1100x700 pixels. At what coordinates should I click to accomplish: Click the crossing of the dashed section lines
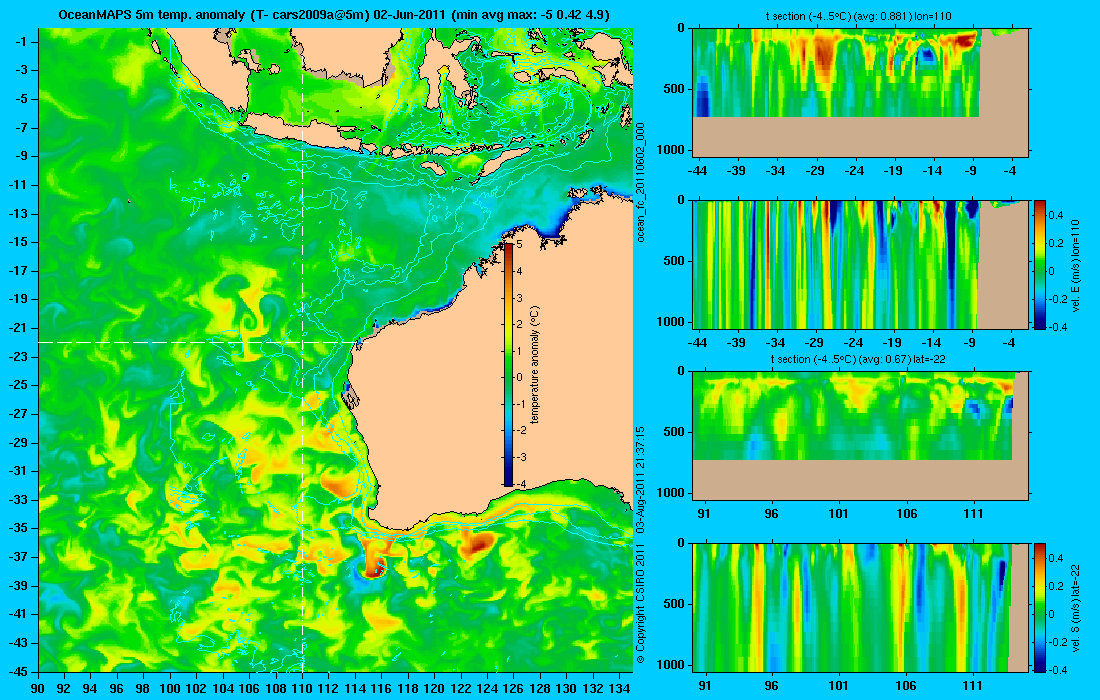(302, 342)
